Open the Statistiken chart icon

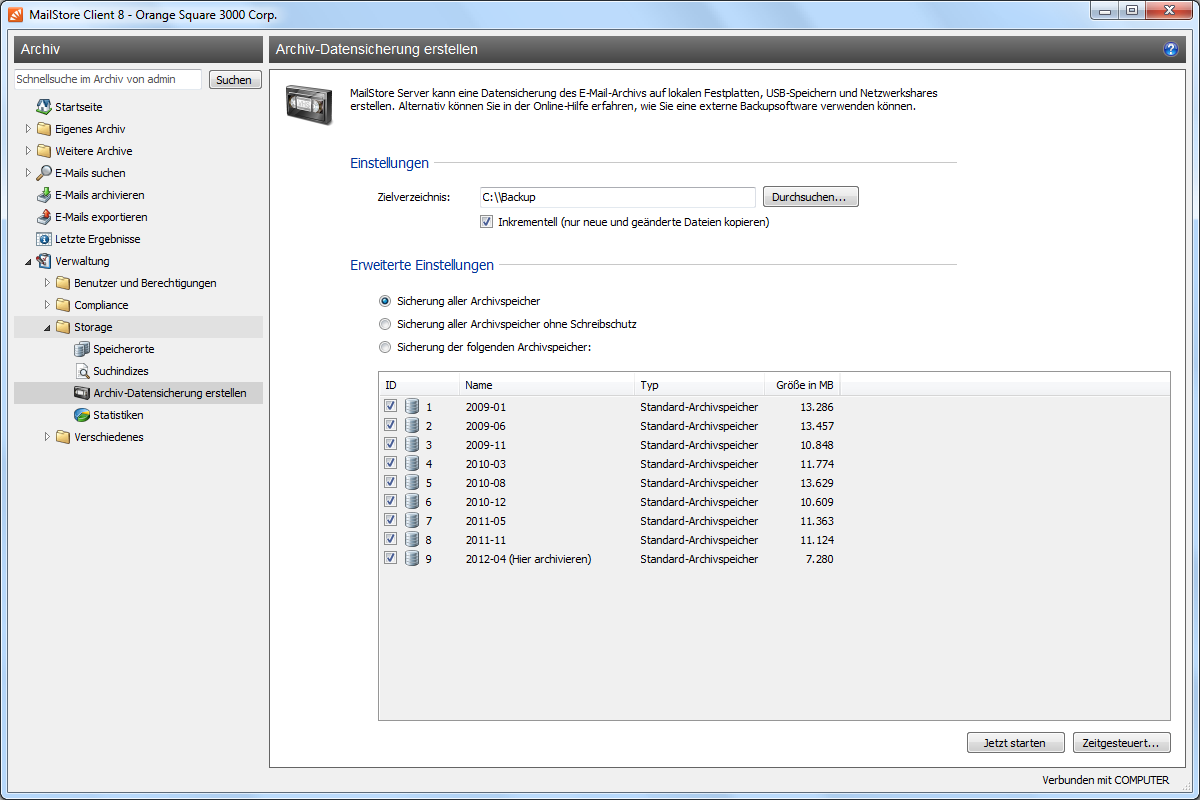82,415
